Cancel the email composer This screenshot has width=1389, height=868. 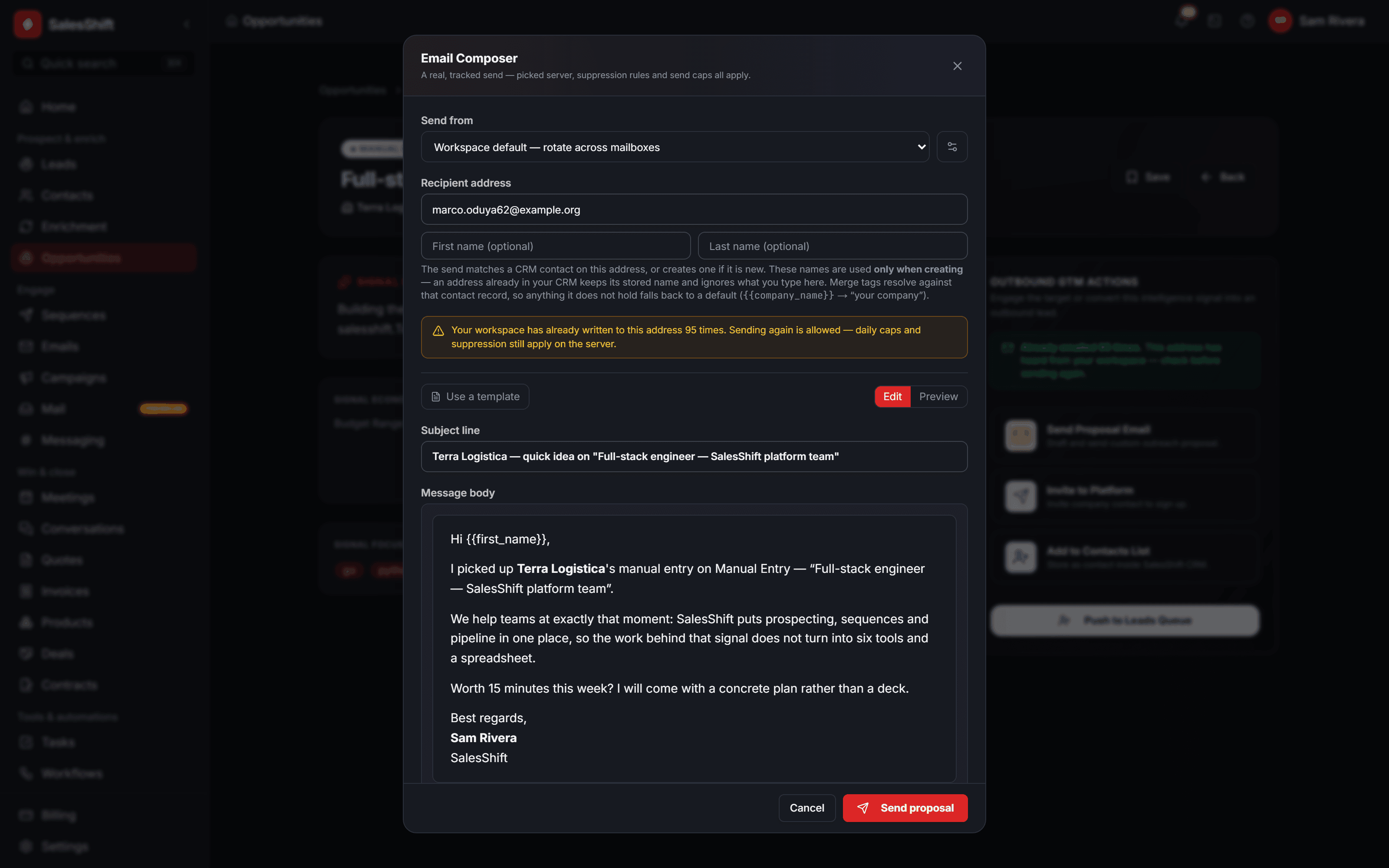click(806, 808)
